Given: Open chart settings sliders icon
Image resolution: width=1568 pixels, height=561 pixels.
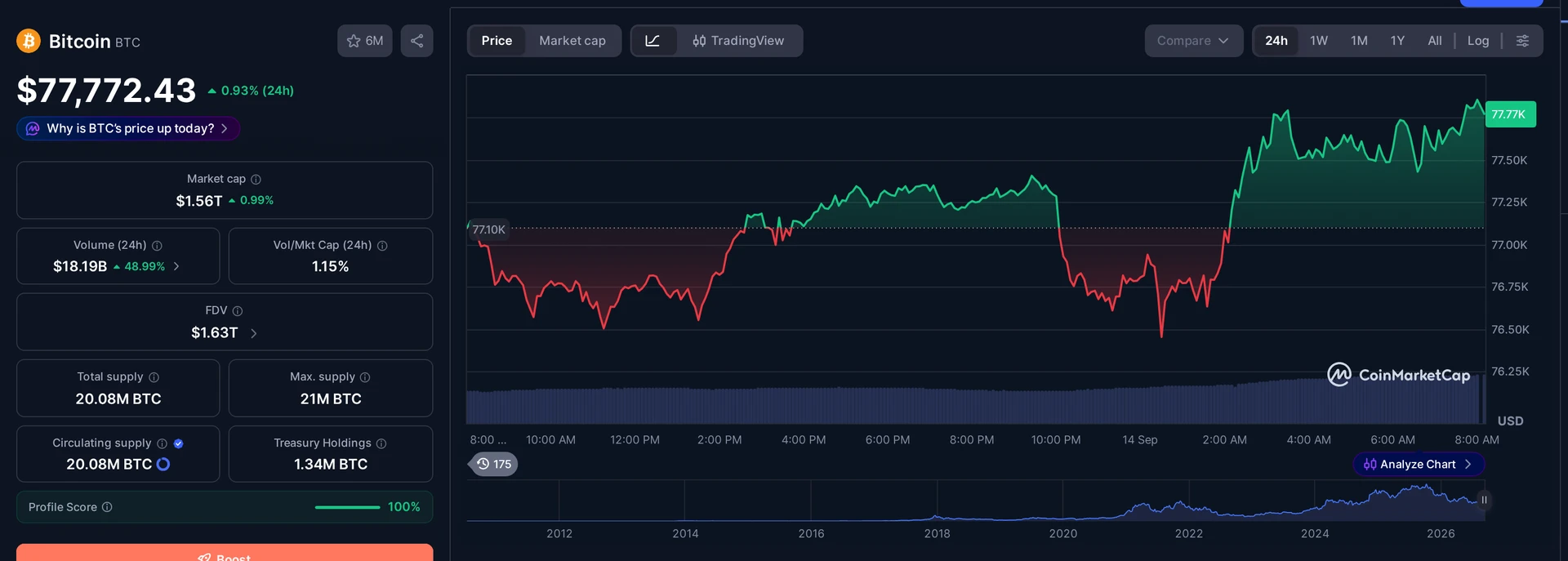Looking at the screenshot, I should coord(1522,41).
